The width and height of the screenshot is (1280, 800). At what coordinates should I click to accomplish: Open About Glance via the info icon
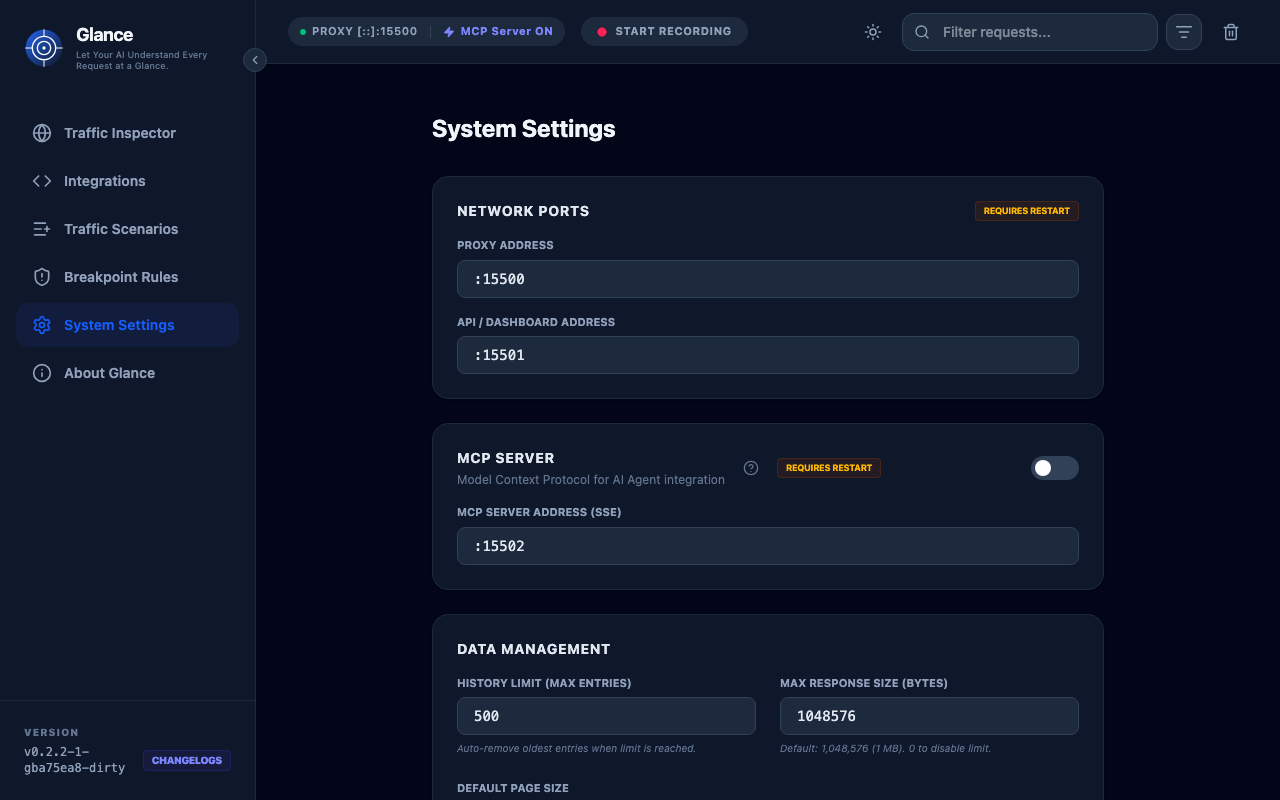[41, 372]
